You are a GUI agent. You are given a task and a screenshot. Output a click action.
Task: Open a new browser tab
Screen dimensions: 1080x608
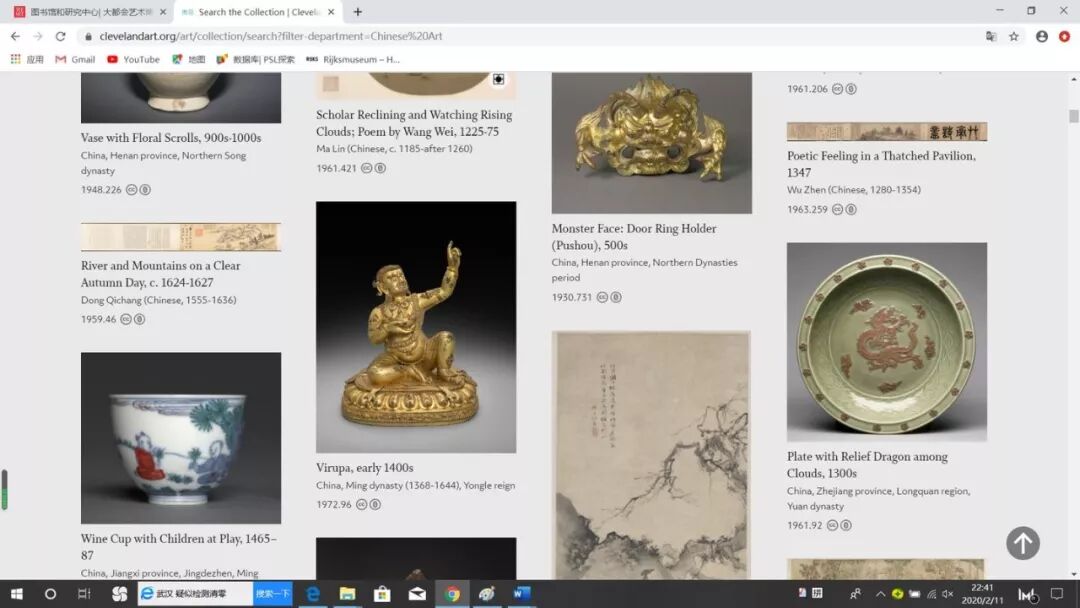[x=357, y=12]
